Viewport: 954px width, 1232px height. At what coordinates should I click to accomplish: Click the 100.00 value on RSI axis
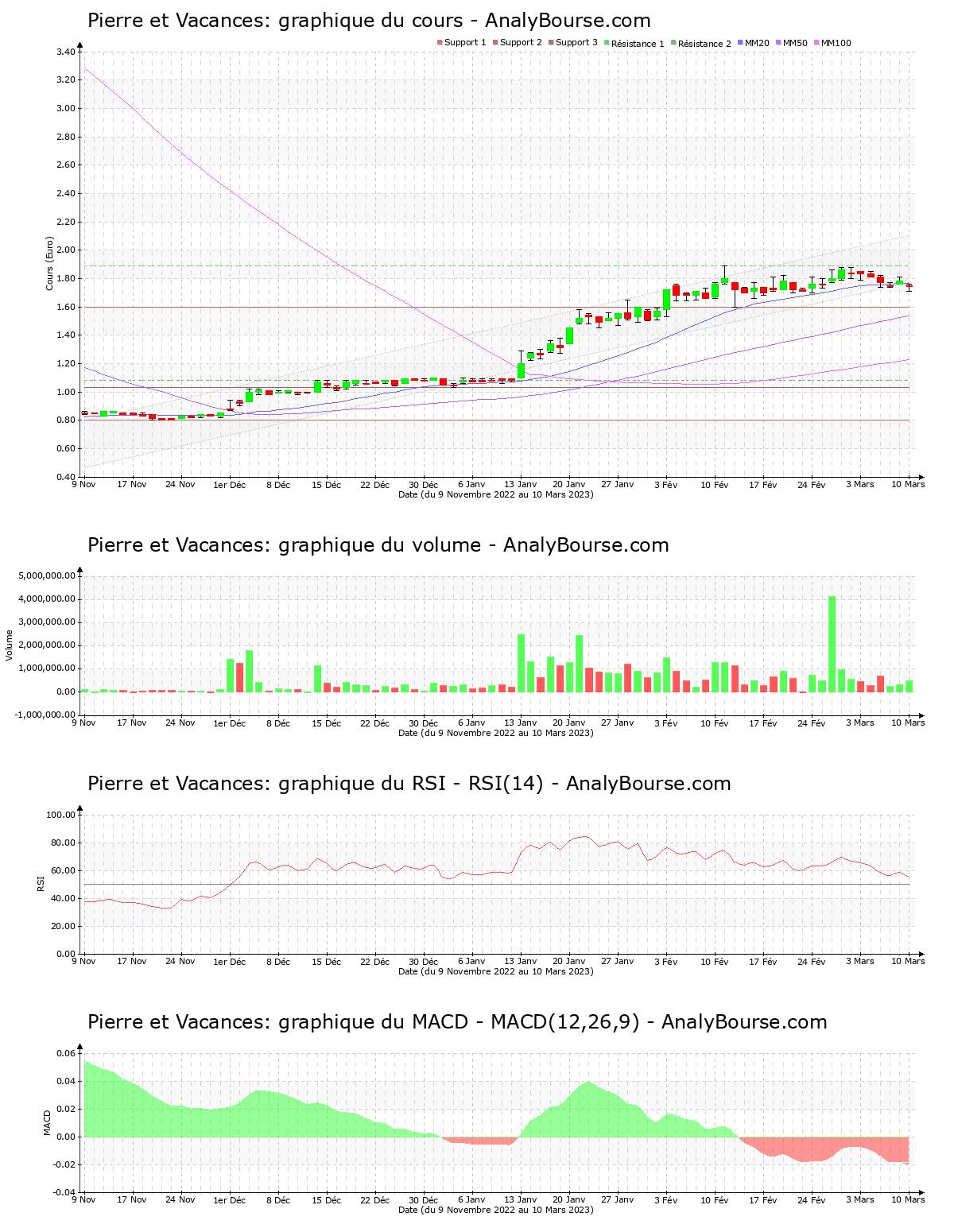point(61,815)
